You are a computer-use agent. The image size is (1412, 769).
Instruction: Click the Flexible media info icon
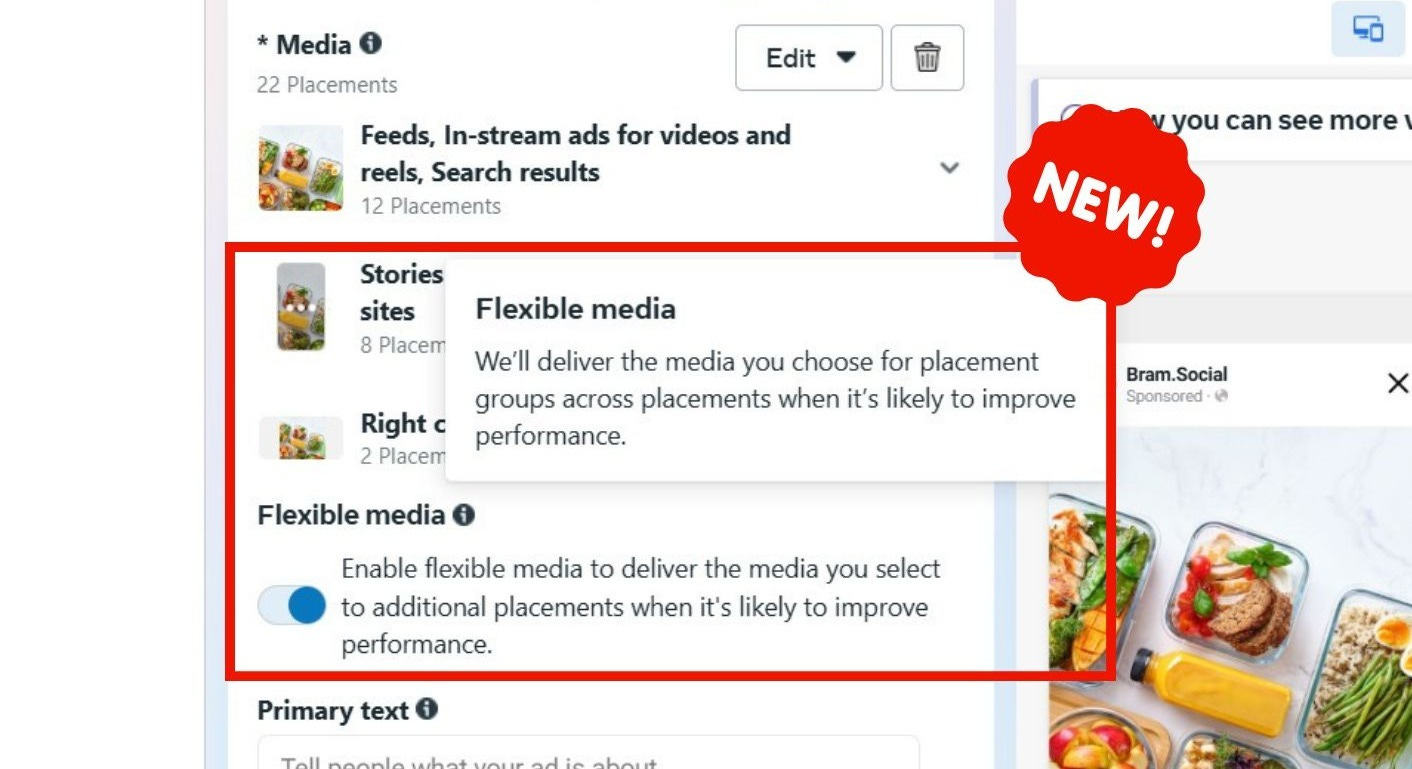tap(463, 515)
